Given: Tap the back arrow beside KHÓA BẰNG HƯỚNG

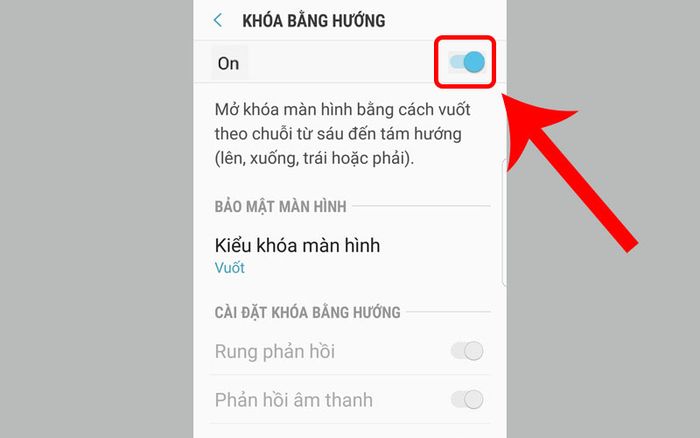Looking at the screenshot, I should [218, 20].
